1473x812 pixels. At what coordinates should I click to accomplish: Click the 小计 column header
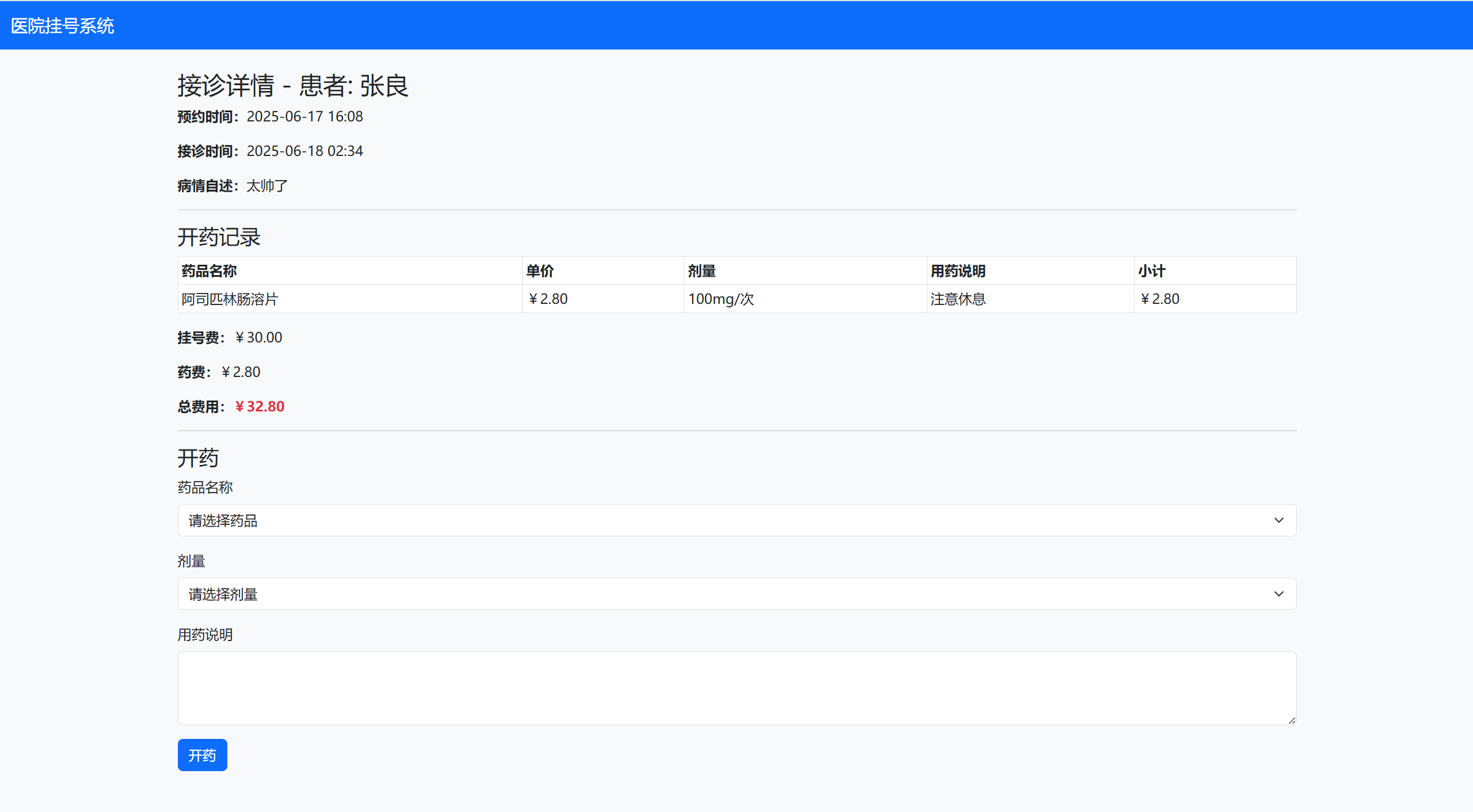coord(1151,271)
